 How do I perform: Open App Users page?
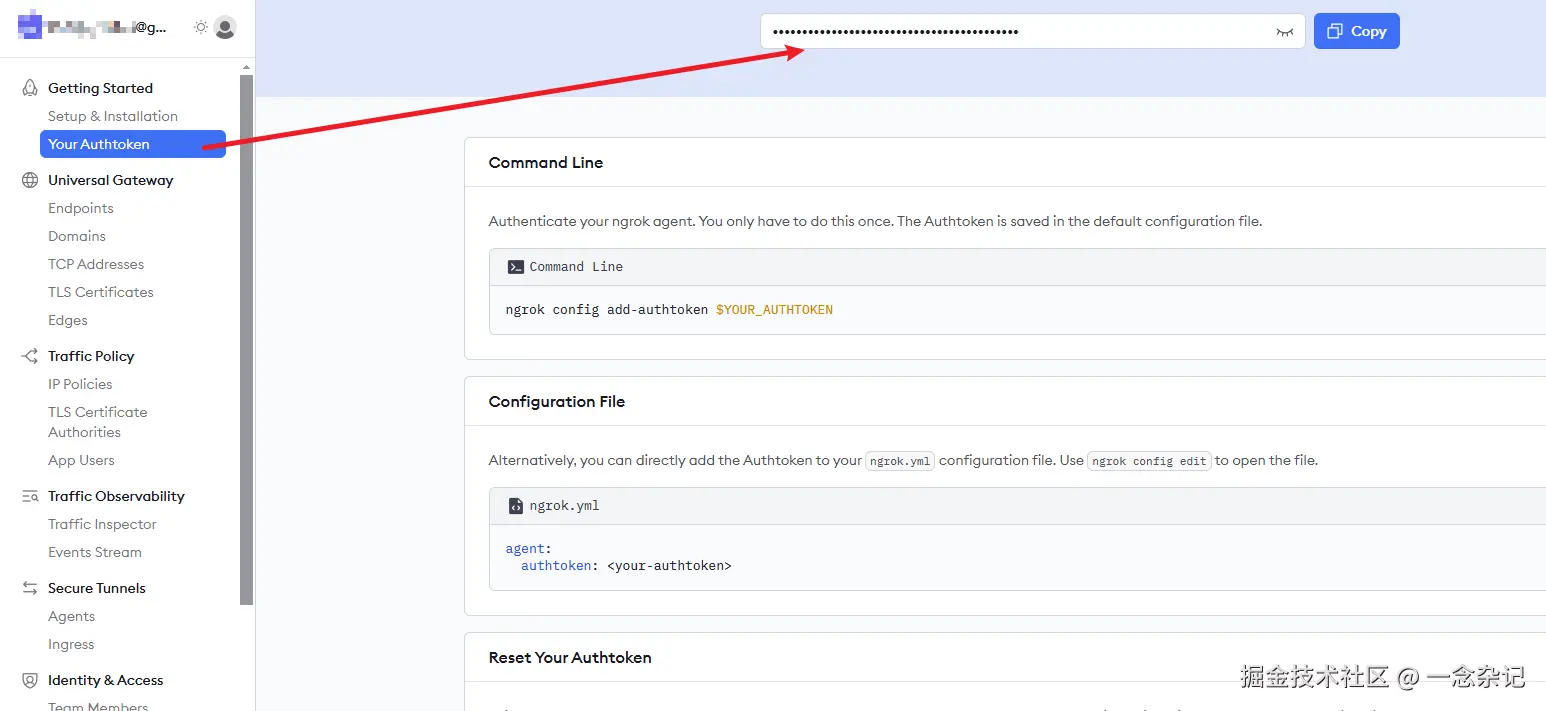[x=81, y=460]
